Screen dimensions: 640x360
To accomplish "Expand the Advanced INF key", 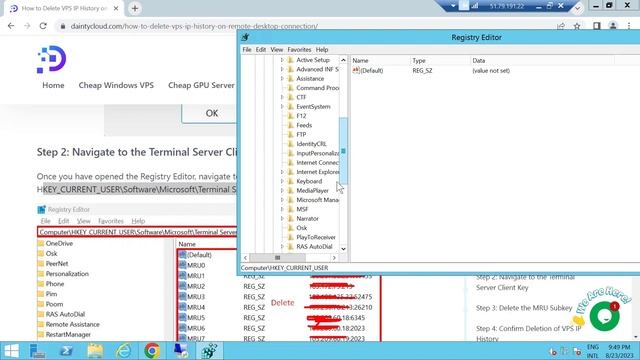I will (x=282, y=69).
